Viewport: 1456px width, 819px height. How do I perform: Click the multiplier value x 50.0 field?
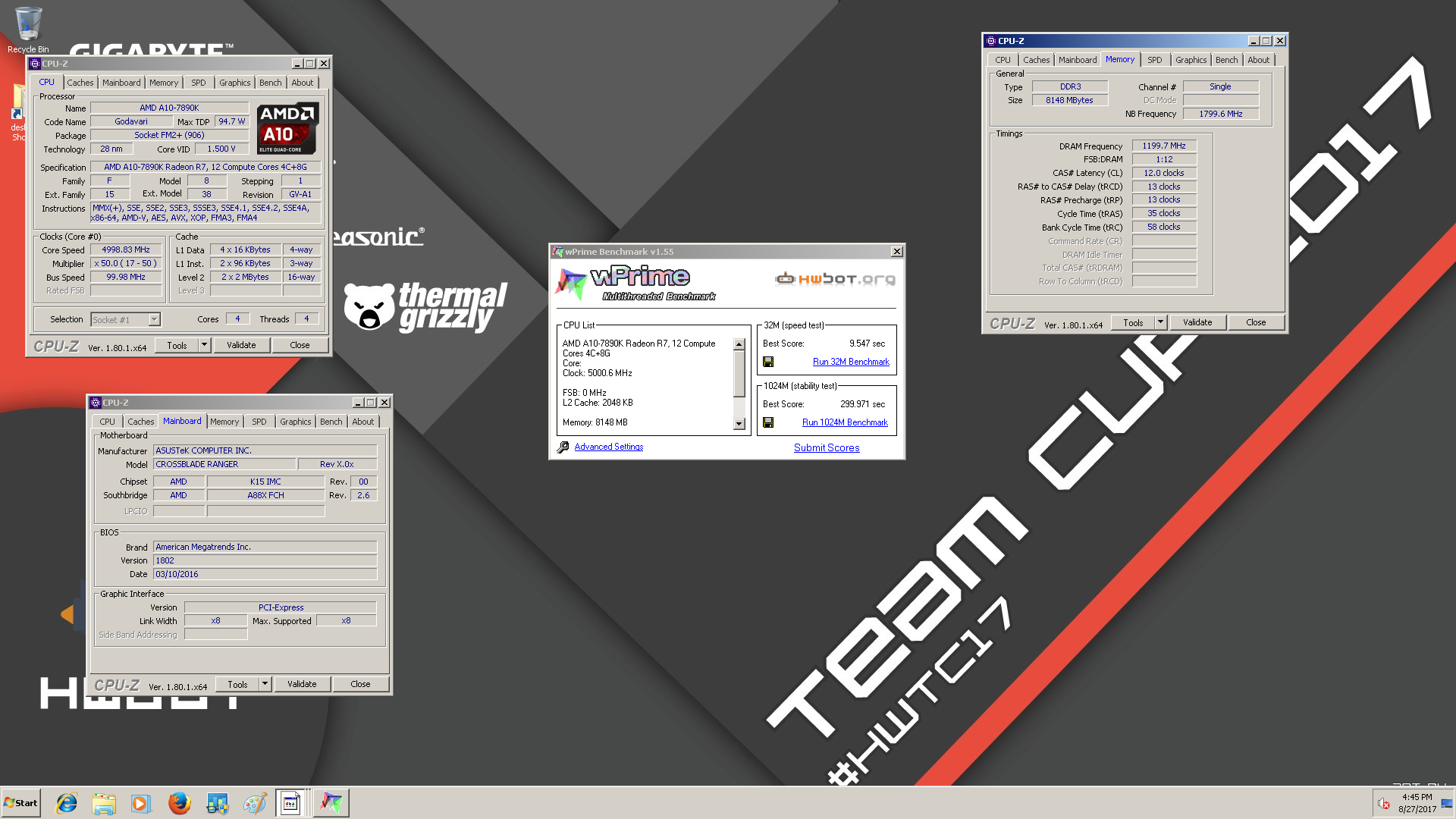(126, 263)
